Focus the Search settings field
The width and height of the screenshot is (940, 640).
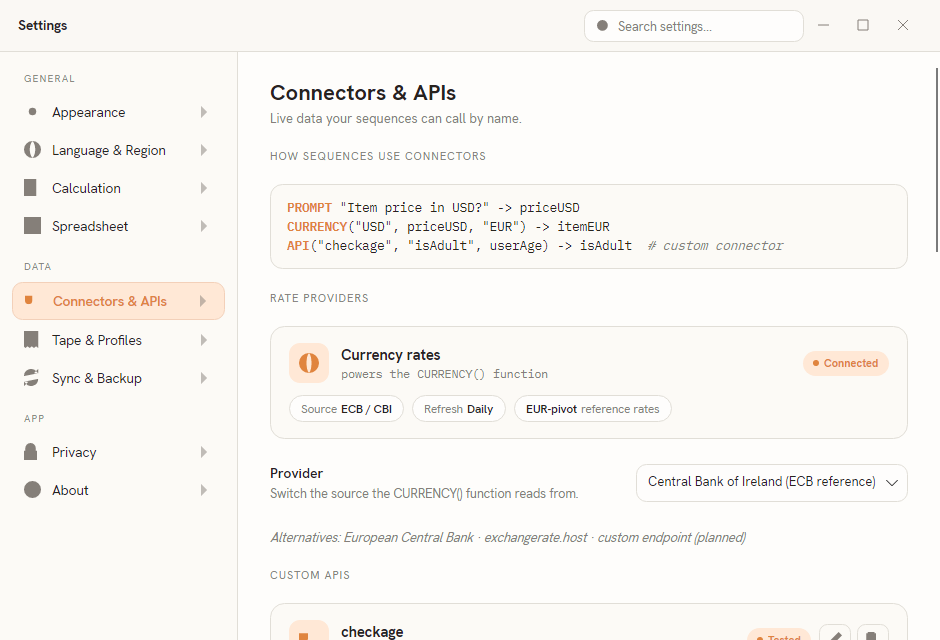(x=694, y=26)
